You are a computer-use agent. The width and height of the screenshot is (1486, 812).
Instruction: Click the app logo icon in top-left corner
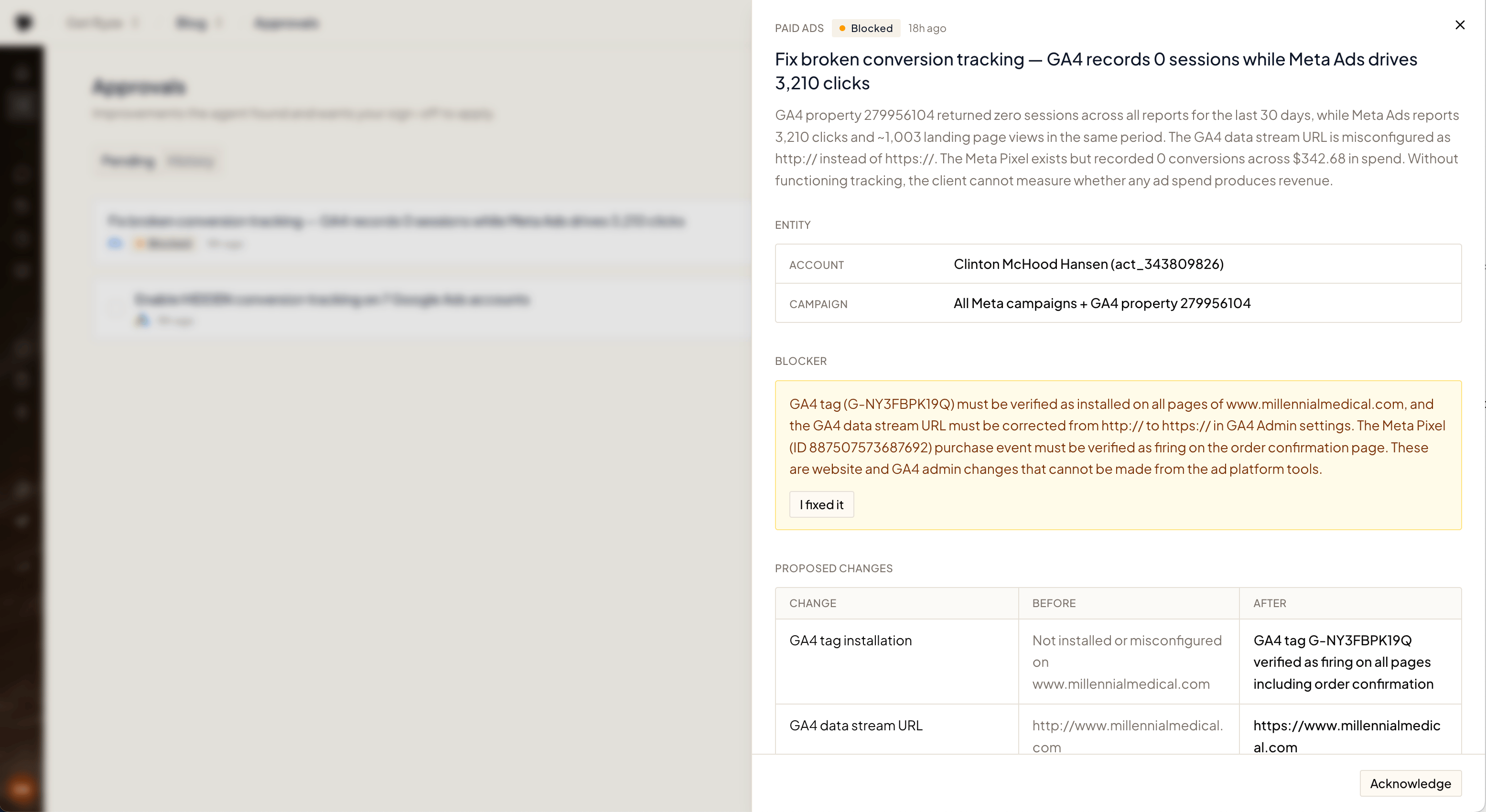[23, 22]
